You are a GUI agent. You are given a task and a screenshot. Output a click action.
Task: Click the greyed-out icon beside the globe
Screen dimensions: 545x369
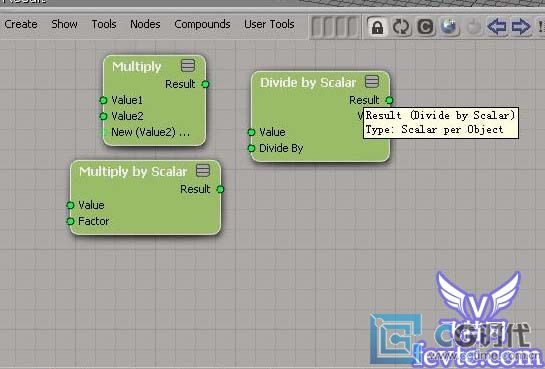tap(473, 27)
